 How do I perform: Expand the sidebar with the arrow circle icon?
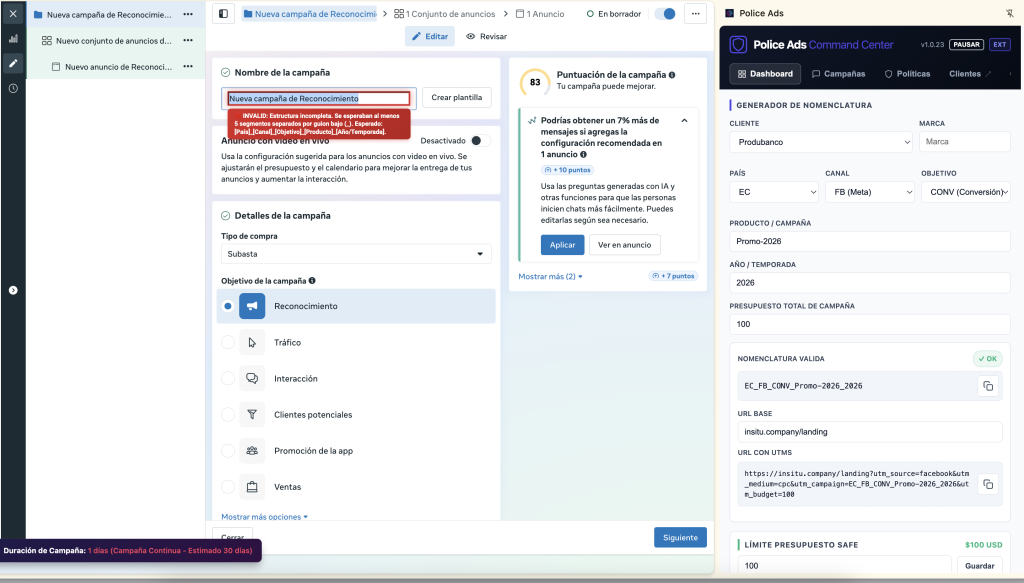tap(13, 290)
